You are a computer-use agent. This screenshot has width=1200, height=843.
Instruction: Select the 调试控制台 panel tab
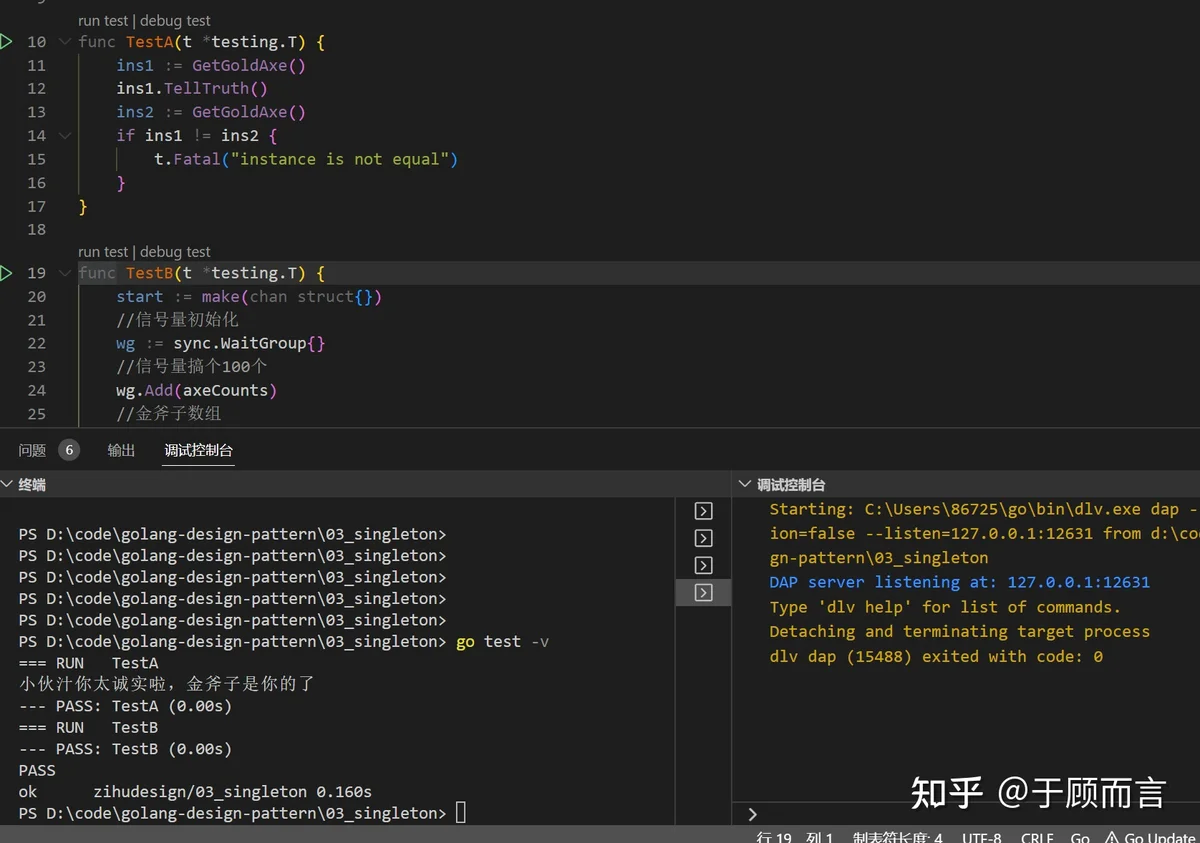[x=199, y=450]
